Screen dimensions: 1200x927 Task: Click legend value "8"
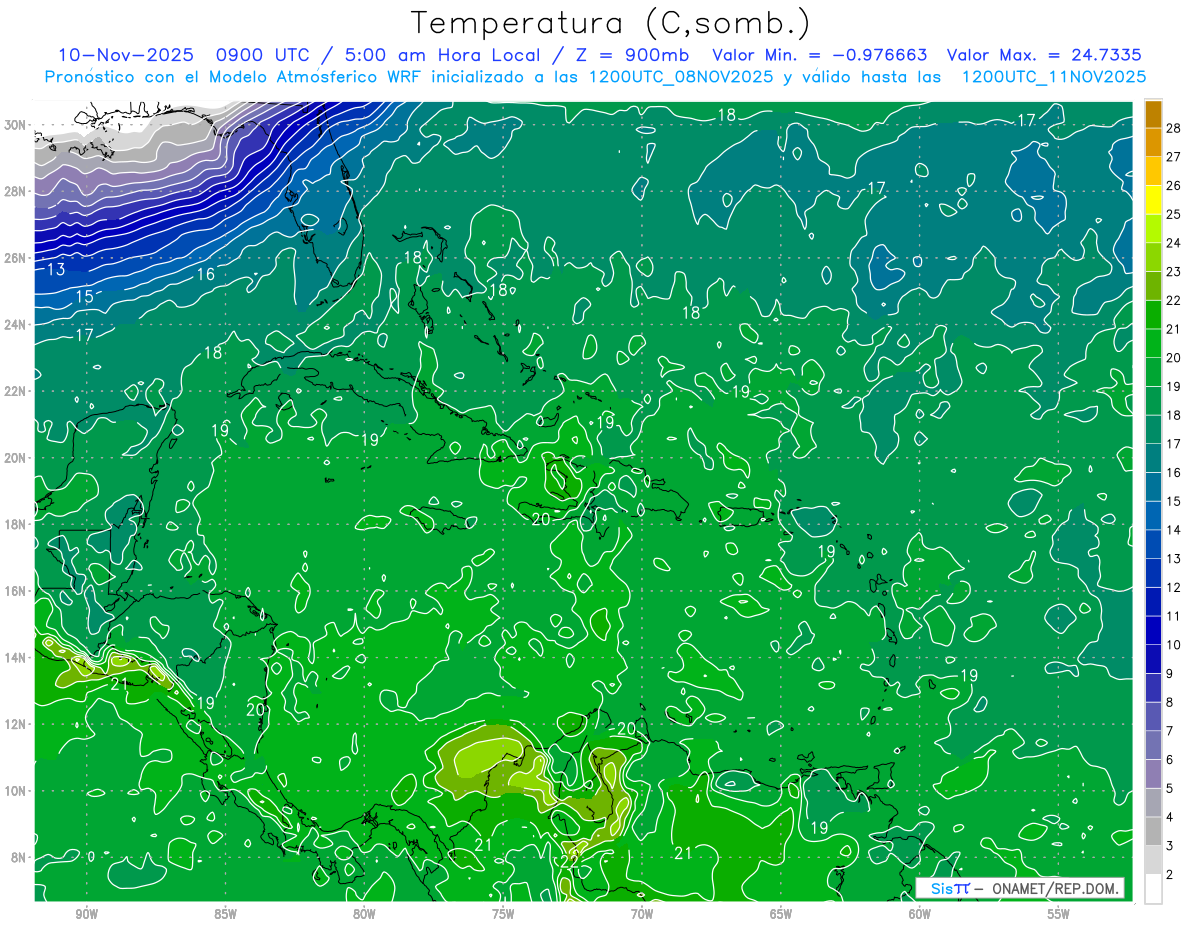[x=1170, y=702]
